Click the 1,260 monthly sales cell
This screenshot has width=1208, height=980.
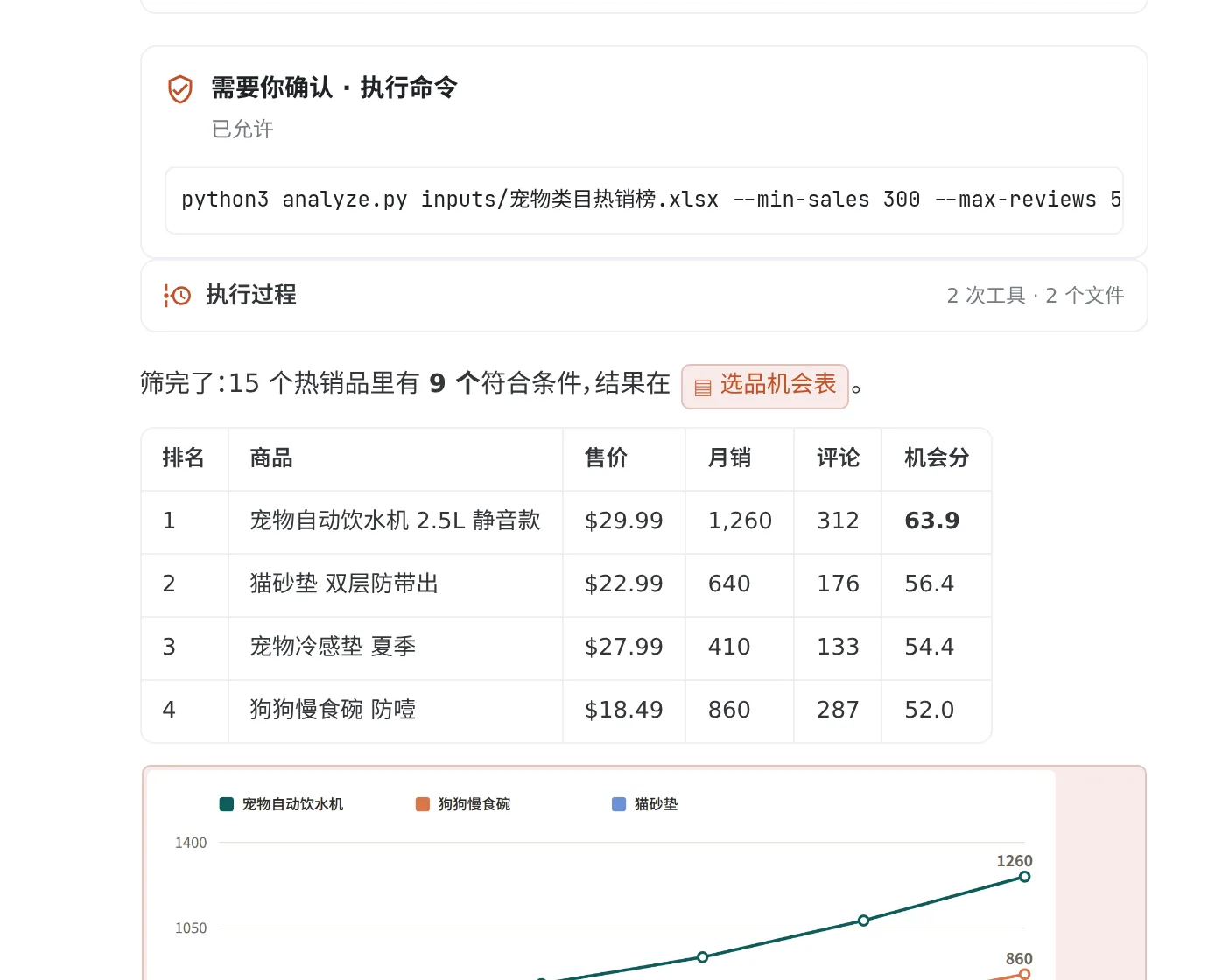click(x=740, y=521)
